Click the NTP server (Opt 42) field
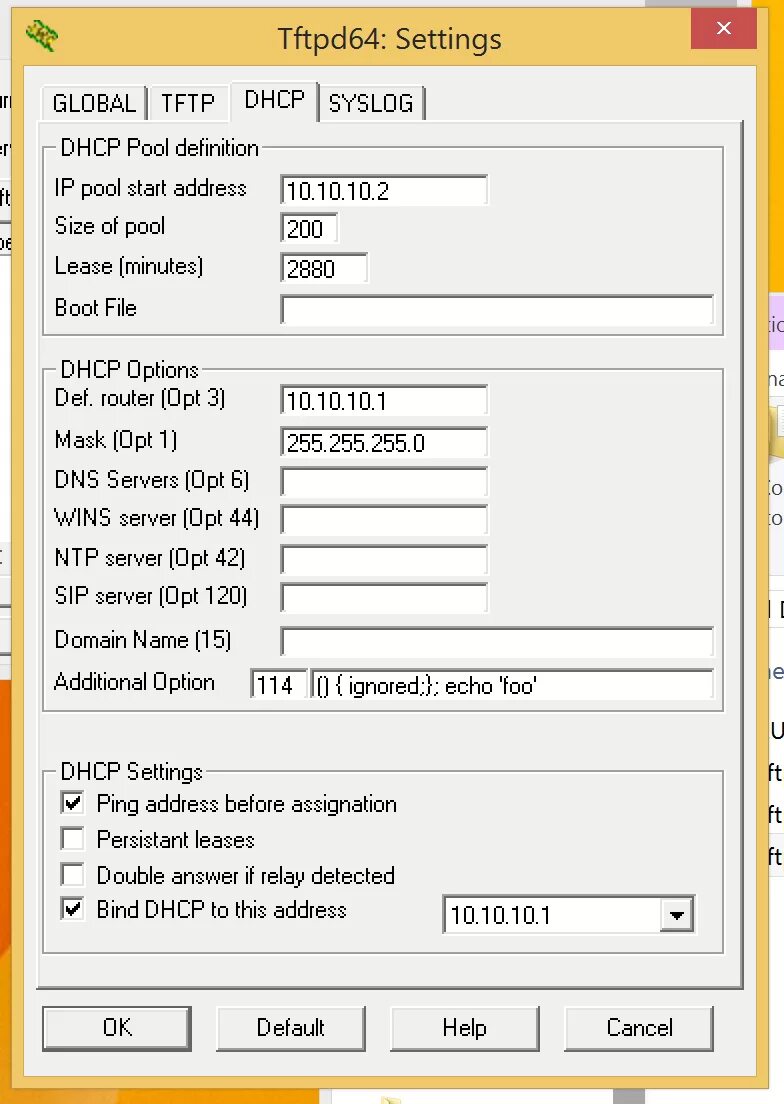784x1104 pixels. pos(384,560)
